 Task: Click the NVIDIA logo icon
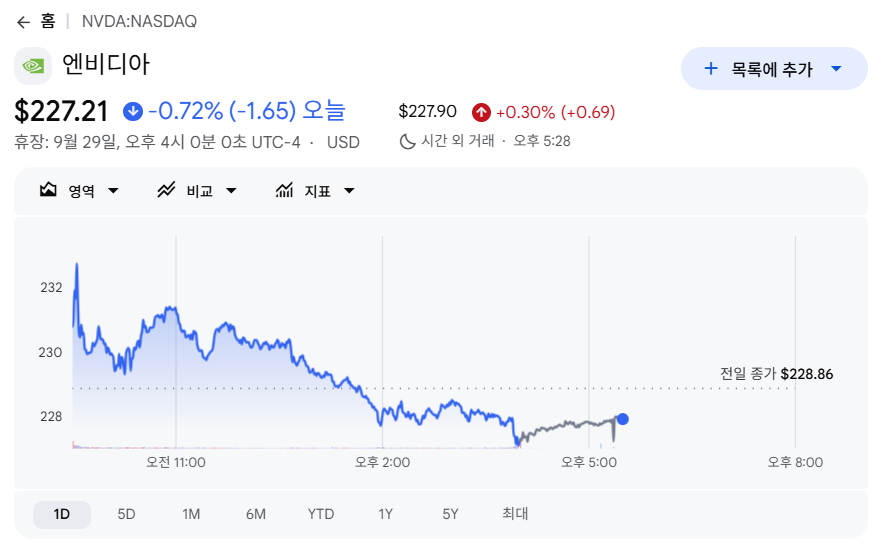click(x=33, y=66)
